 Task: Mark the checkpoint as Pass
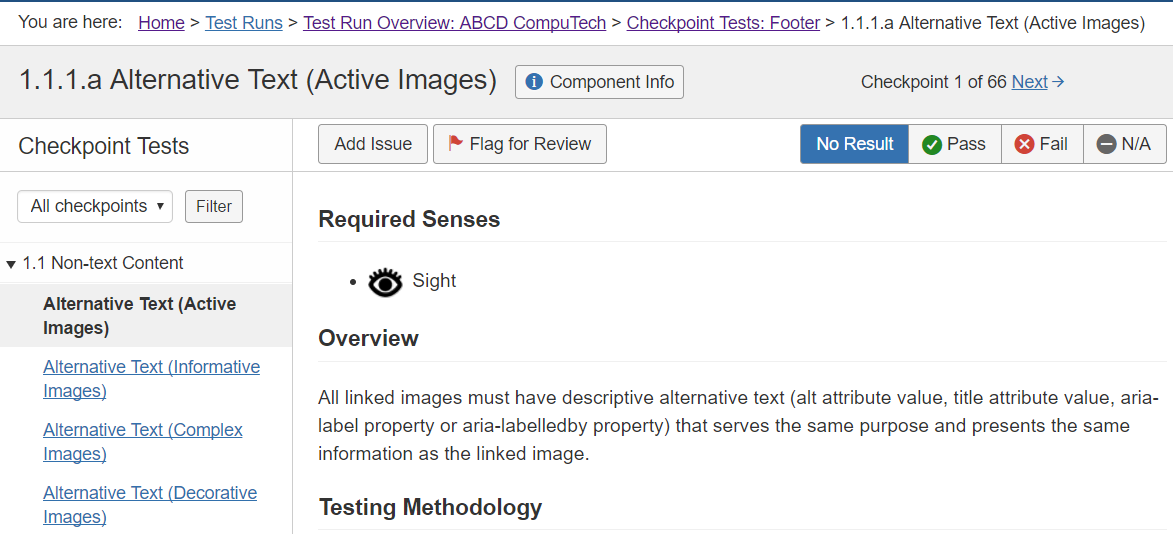coord(954,144)
